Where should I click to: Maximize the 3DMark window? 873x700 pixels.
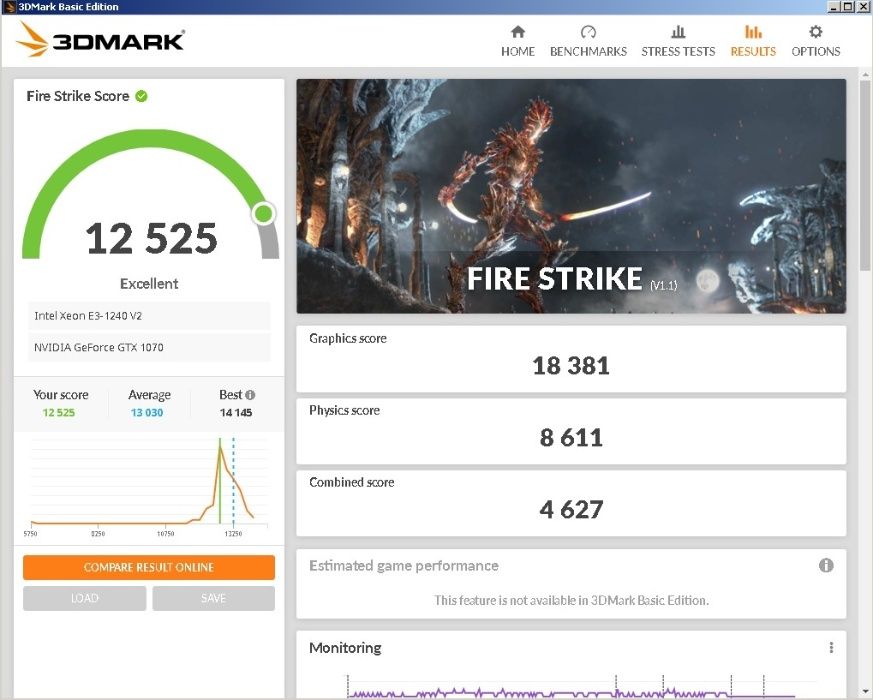pos(847,7)
